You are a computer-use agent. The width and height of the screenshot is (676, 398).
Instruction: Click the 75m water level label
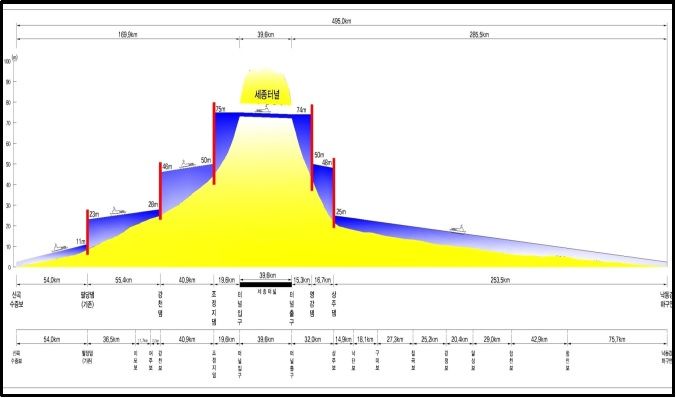(x=220, y=108)
